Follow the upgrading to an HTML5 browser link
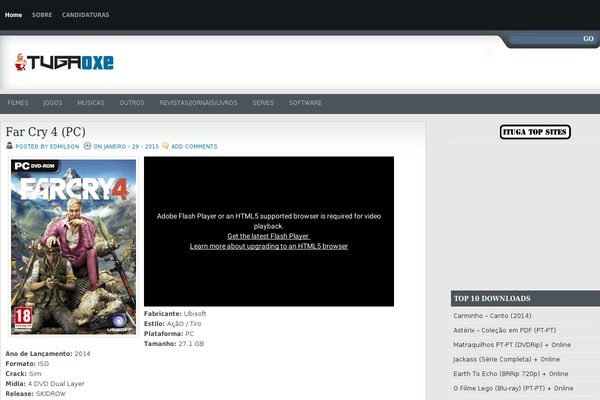Viewport: 600px width, 400px height. pyautogui.click(x=269, y=246)
